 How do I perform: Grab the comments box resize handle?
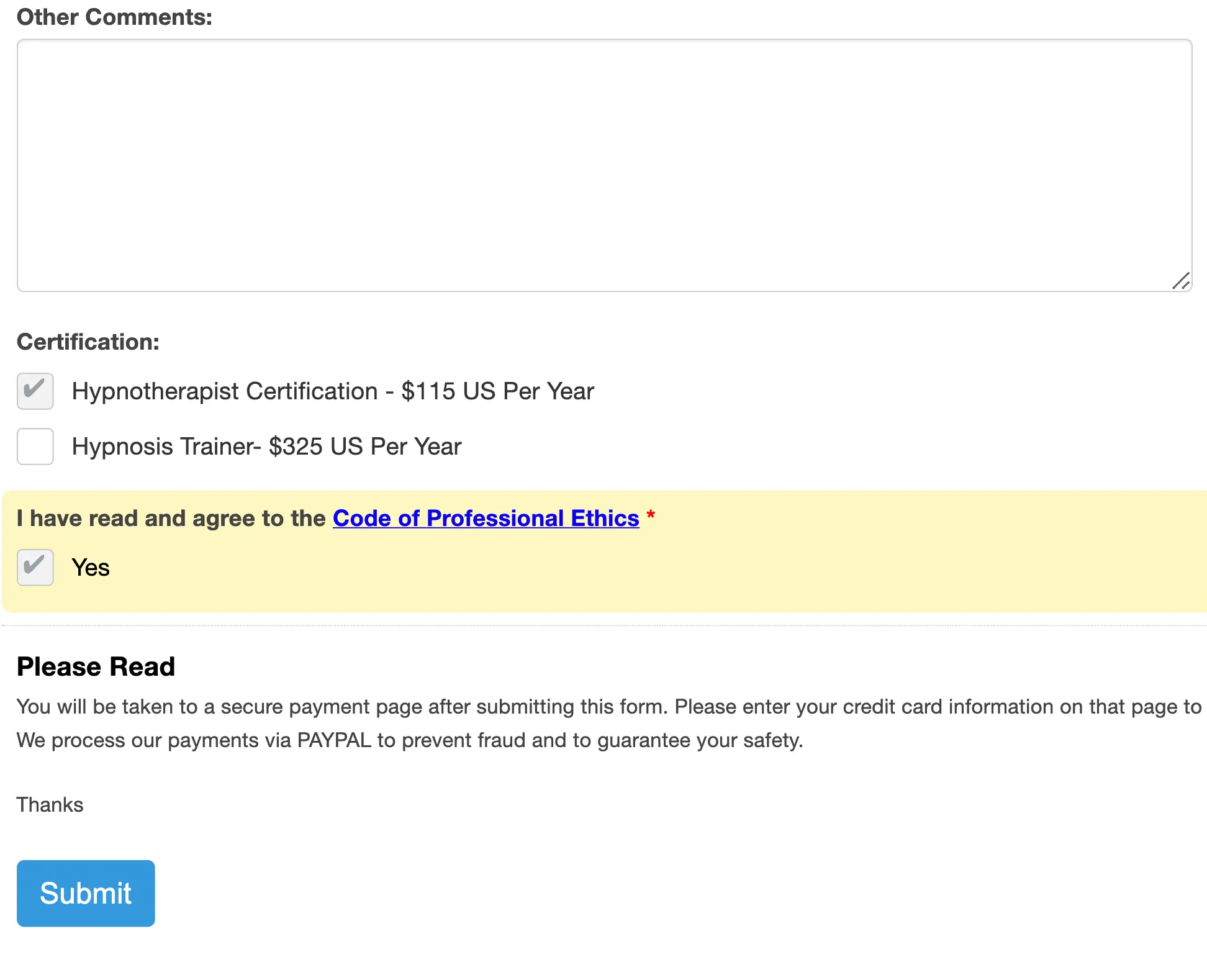(x=1181, y=281)
